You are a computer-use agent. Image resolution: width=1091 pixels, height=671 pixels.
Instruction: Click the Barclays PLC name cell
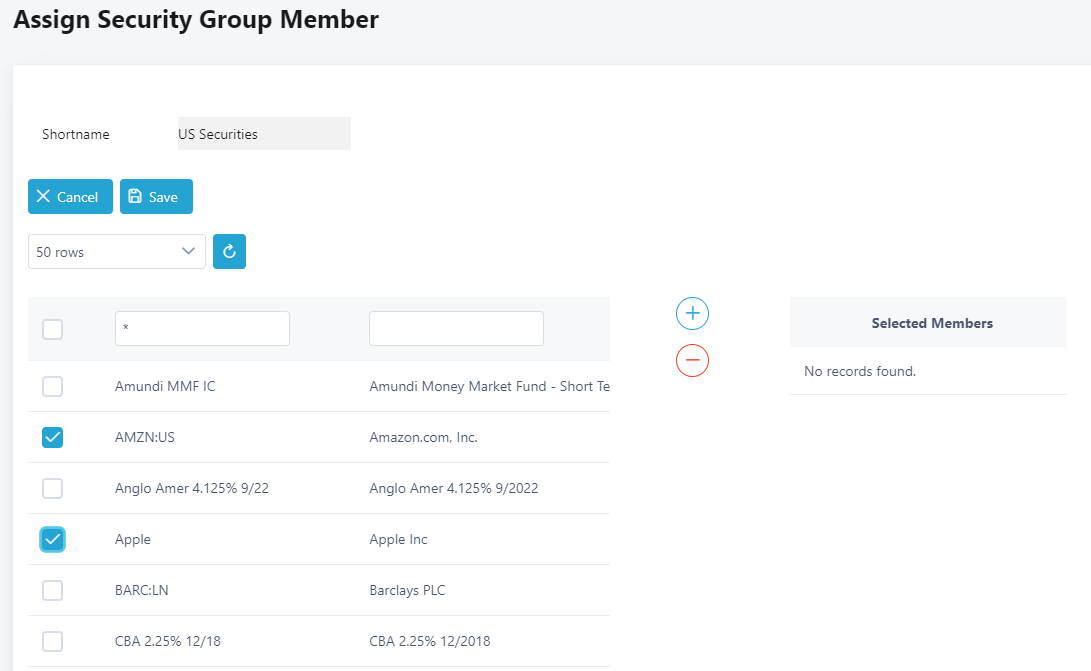click(407, 590)
